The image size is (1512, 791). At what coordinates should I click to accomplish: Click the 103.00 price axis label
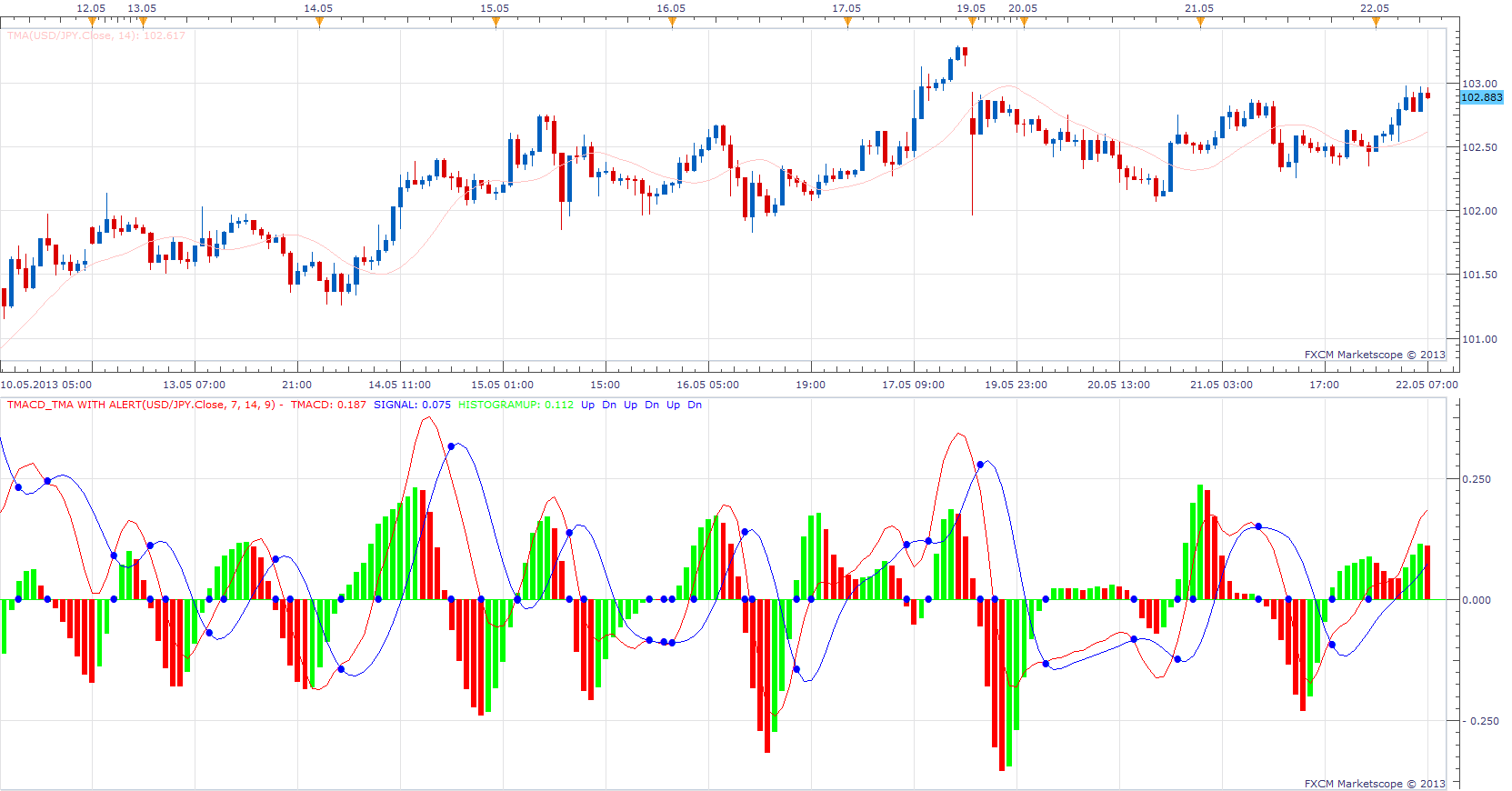click(1479, 84)
